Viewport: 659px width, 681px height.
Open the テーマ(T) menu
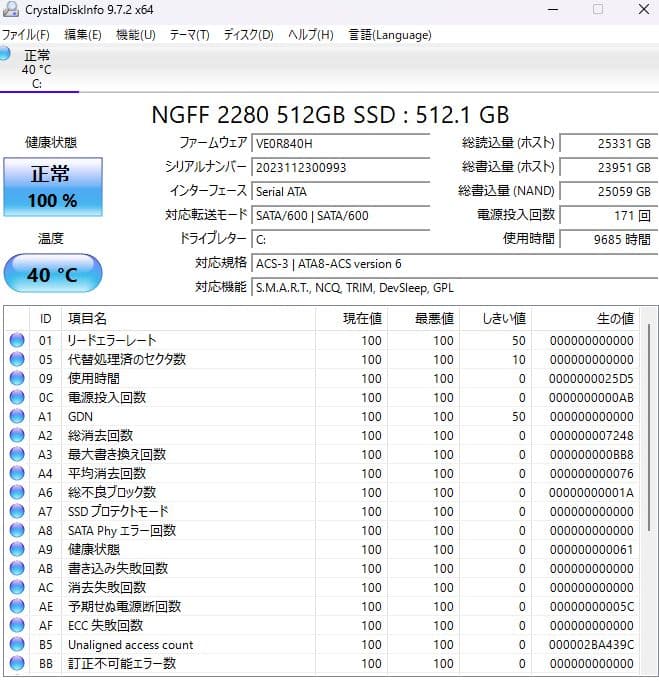pos(189,35)
